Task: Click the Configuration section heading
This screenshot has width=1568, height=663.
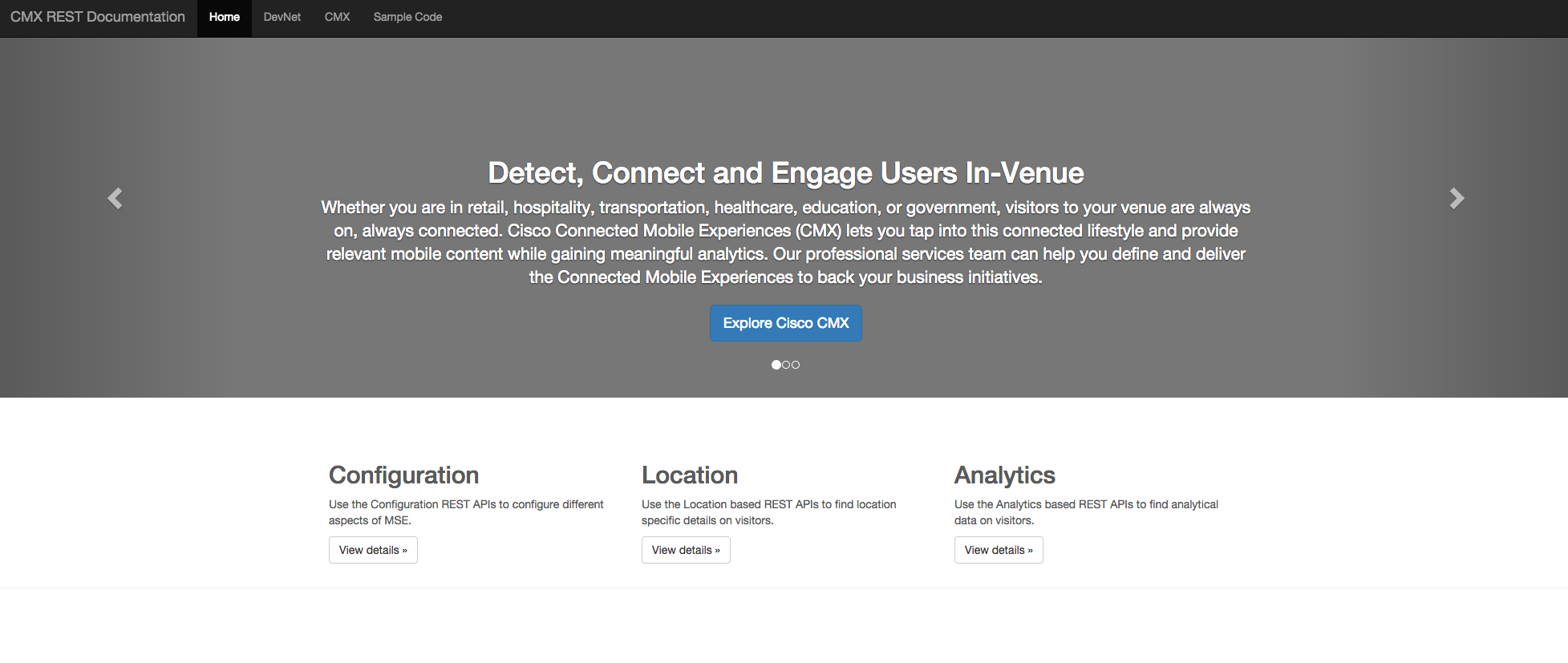Action: 403,475
